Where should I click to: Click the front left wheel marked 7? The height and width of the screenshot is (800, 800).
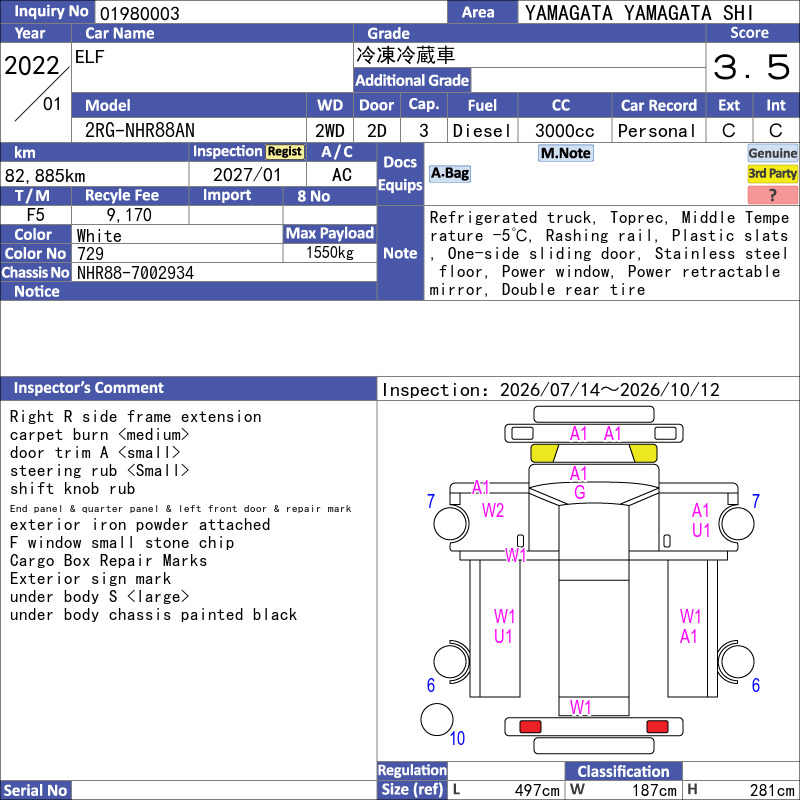pyautogui.click(x=451, y=523)
